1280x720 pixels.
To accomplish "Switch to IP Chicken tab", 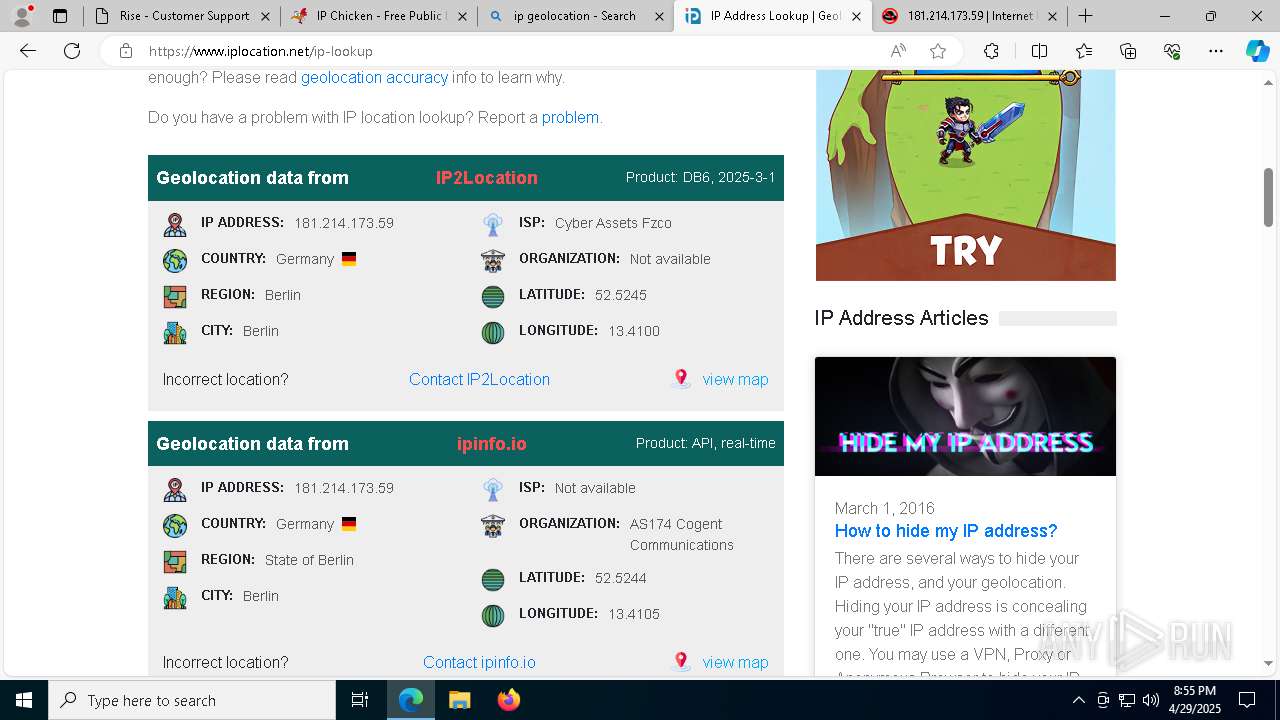I will tap(377, 16).
